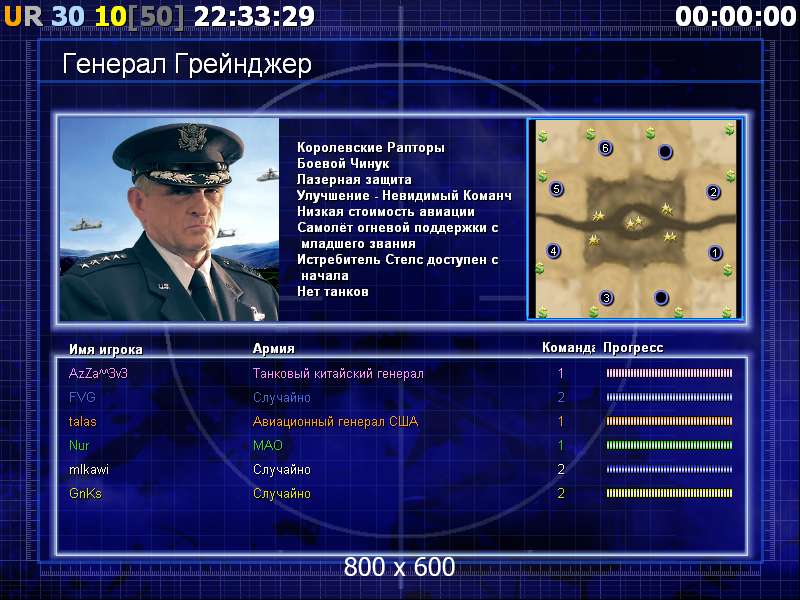Click the FVG loading progress bar
This screenshot has width=800, height=600.
coord(669,397)
